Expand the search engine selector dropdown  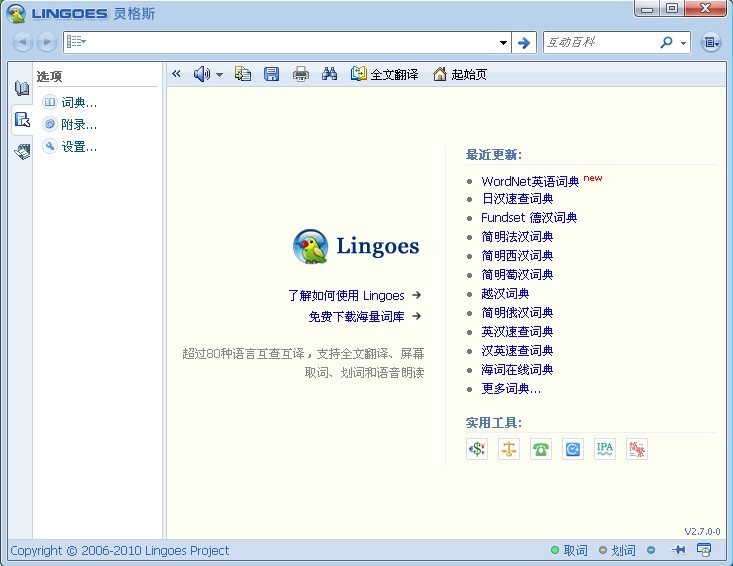pyautogui.click(x=684, y=43)
